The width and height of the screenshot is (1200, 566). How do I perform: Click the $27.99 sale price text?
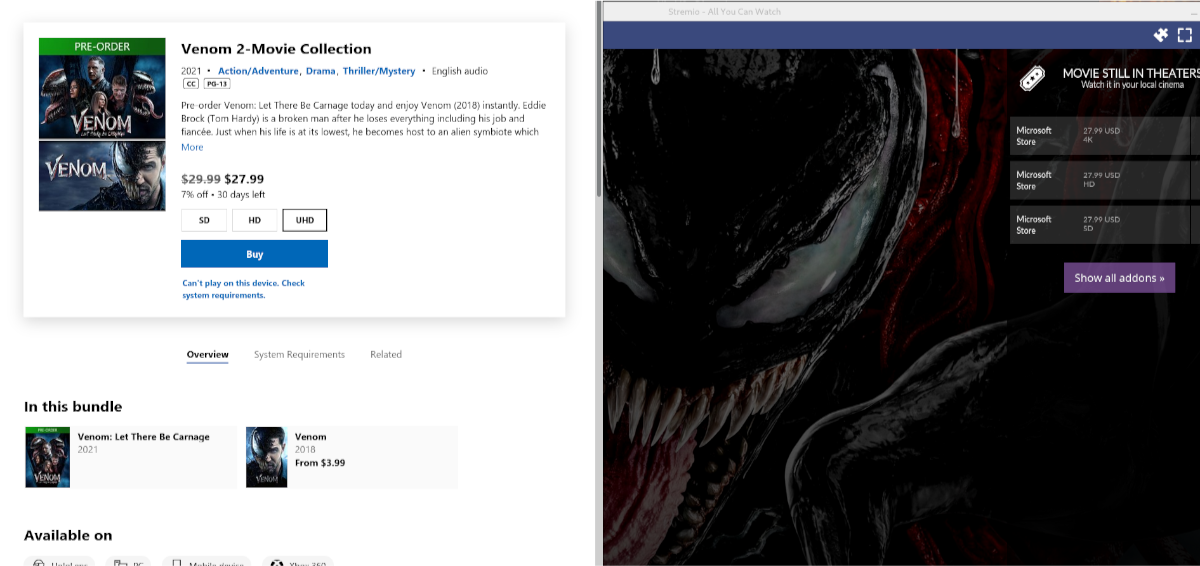click(x=245, y=179)
